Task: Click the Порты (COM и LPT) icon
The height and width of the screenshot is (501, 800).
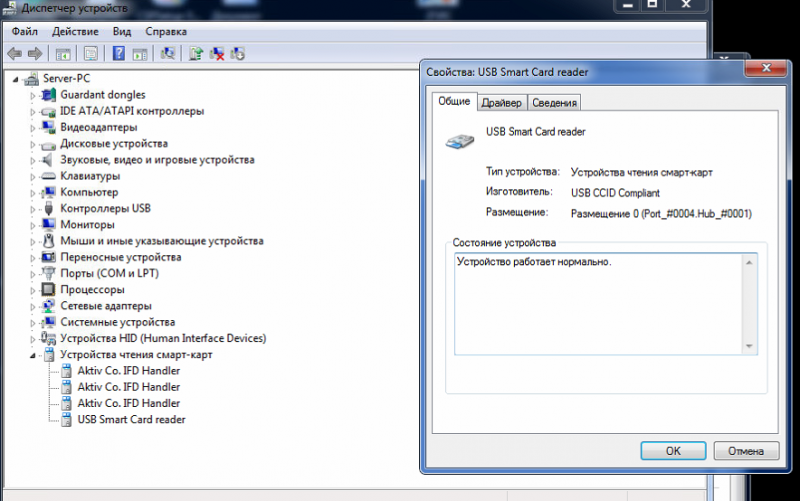Action: [x=48, y=273]
